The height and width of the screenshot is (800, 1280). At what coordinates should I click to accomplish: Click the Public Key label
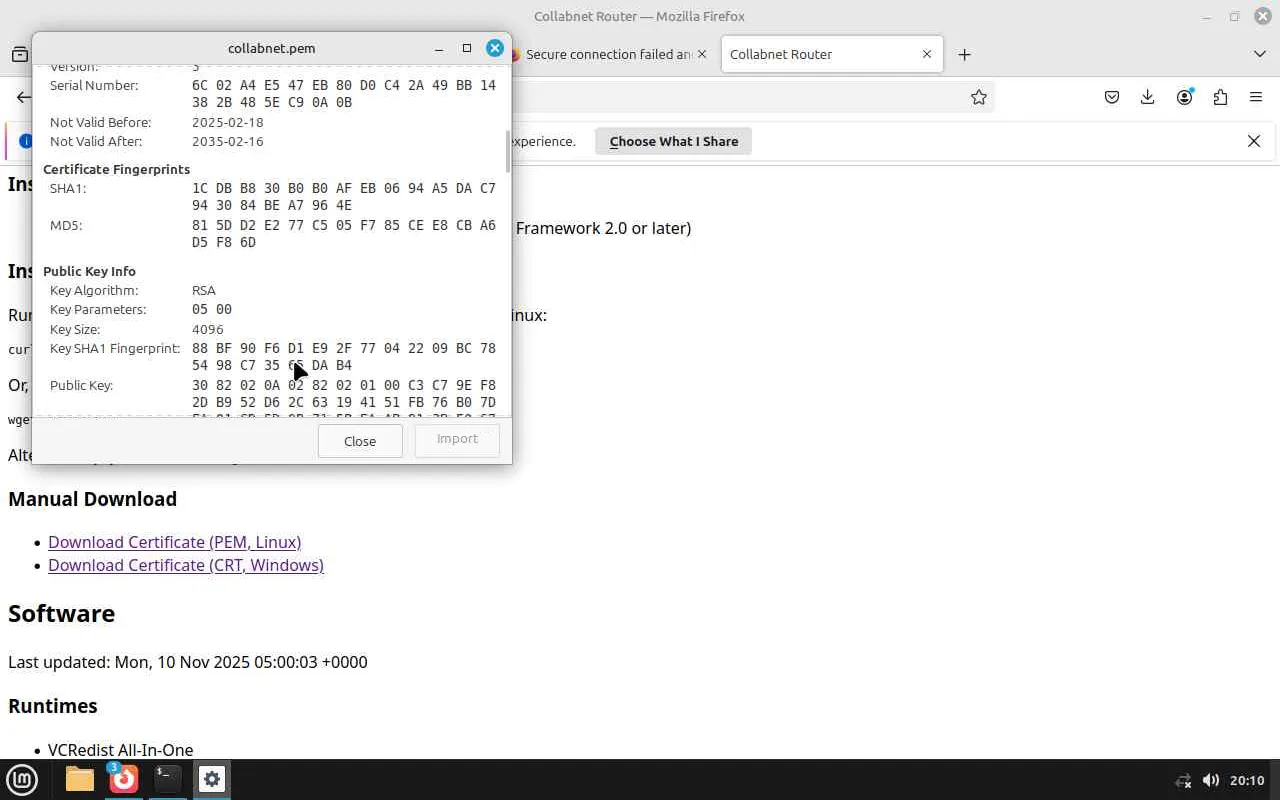point(81,385)
